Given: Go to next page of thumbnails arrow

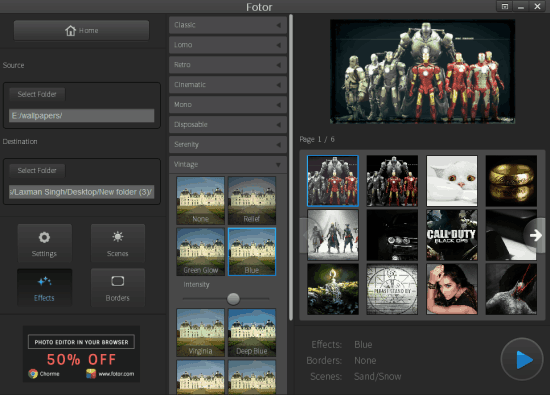Looking at the screenshot, I should coord(535,235).
